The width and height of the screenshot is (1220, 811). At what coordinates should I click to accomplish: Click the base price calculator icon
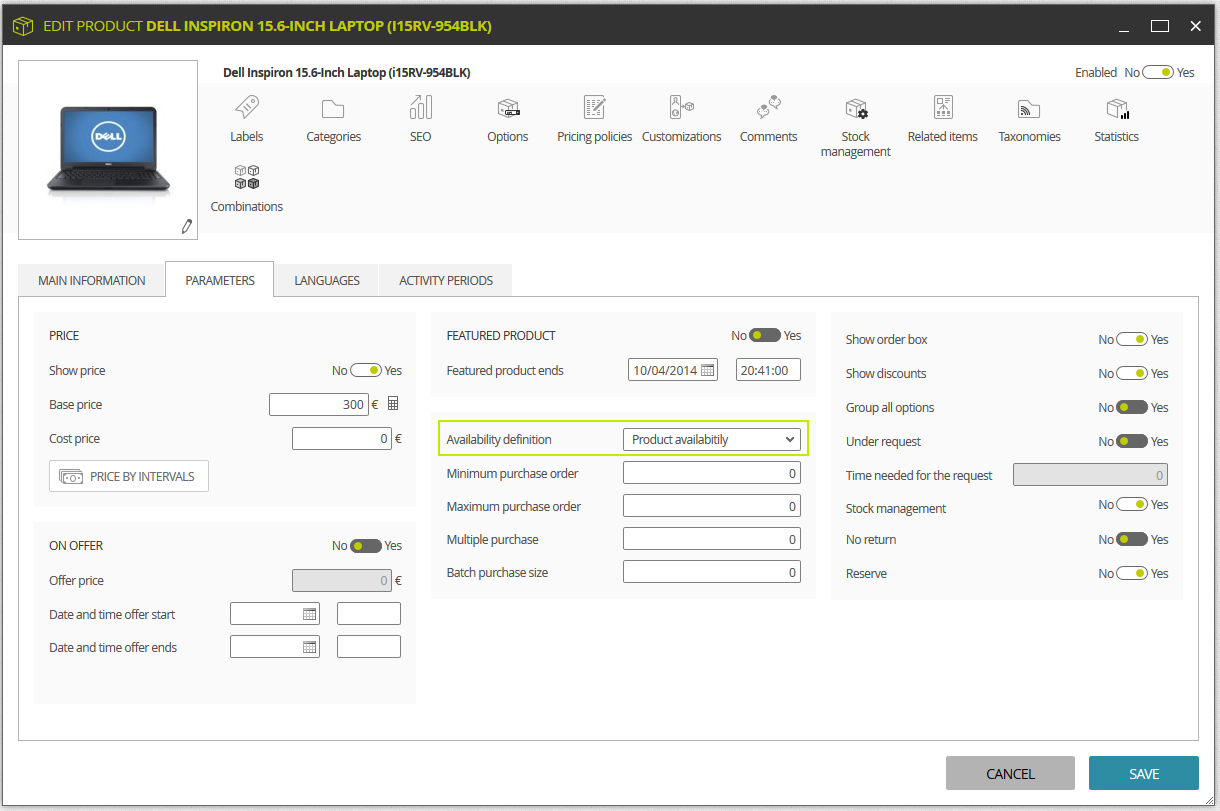coord(393,404)
